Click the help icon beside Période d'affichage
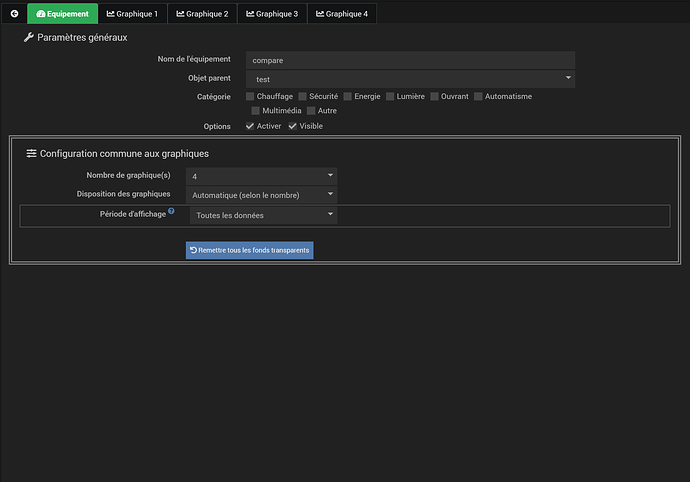This screenshot has height=482, width=690. click(171, 212)
